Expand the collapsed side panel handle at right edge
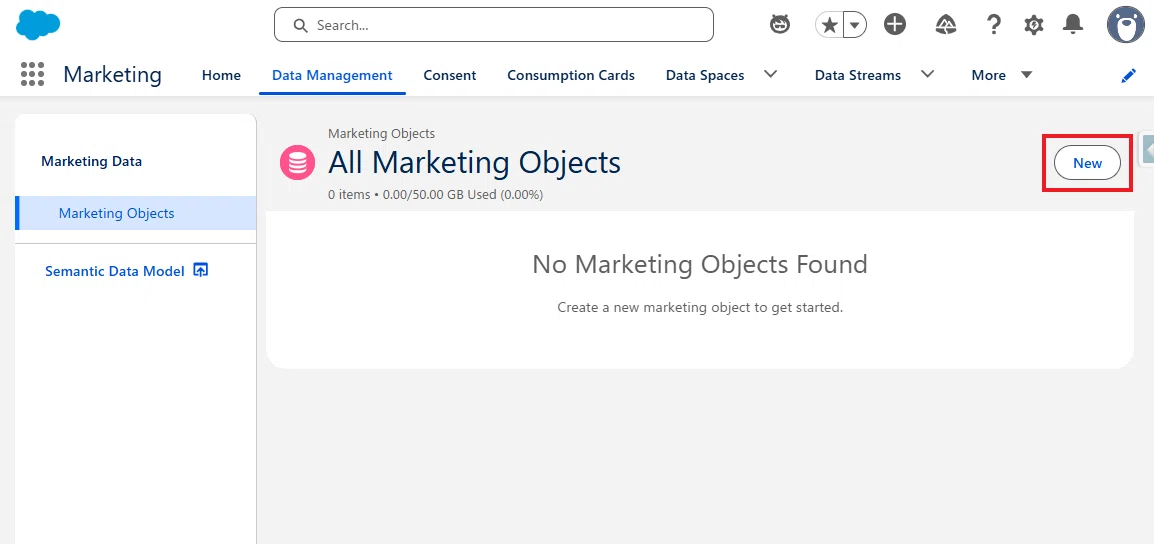This screenshot has width=1154, height=544. (1147, 150)
